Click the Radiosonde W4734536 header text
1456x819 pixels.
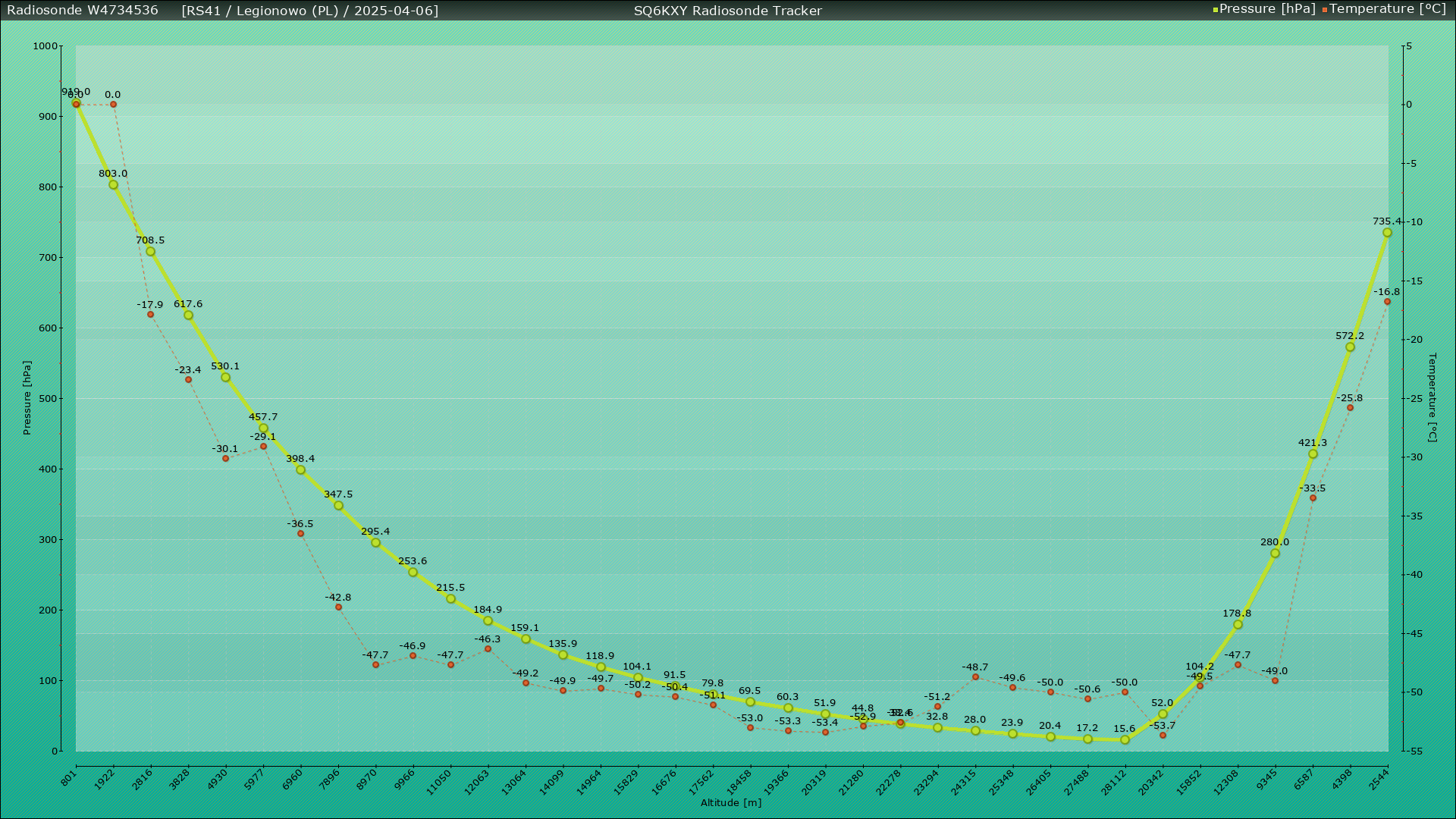pos(83,11)
